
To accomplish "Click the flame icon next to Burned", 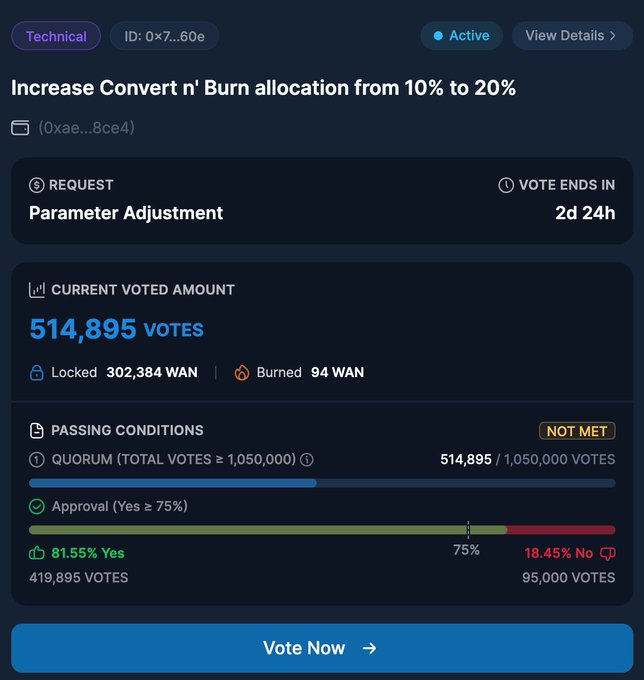I will pos(242,373).
